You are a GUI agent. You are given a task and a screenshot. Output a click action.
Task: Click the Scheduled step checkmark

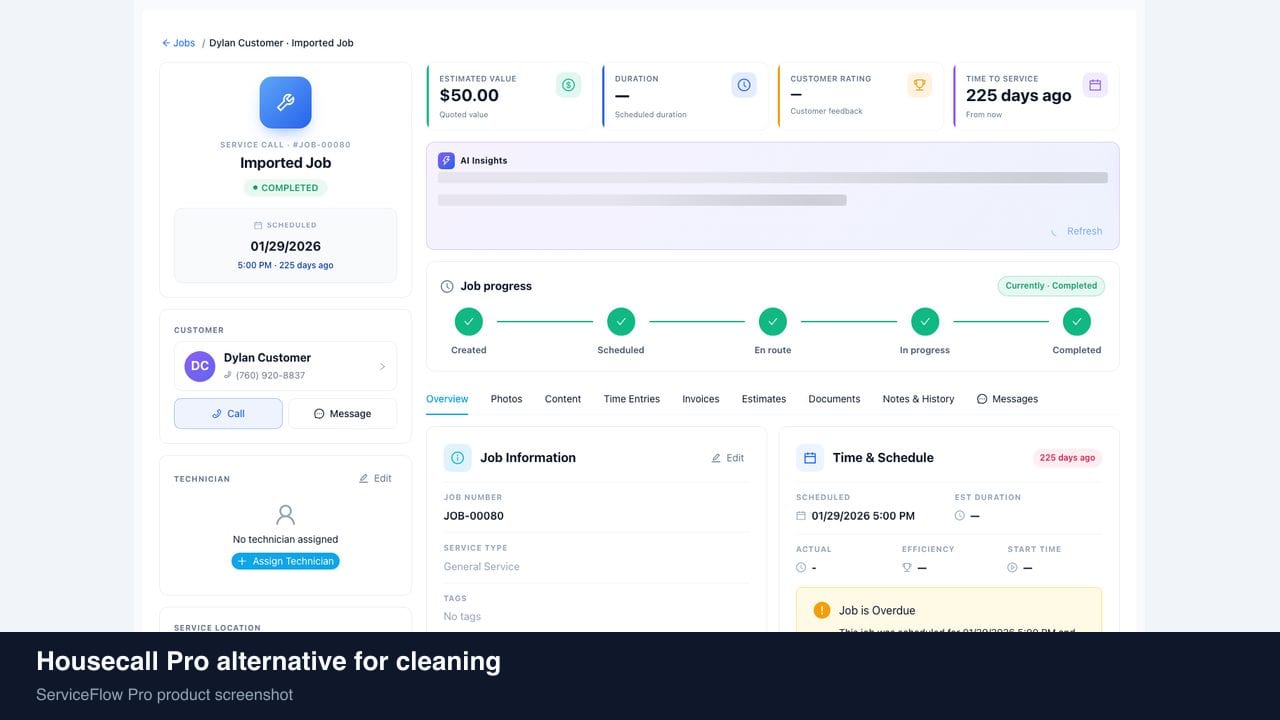tap(621, 322)
